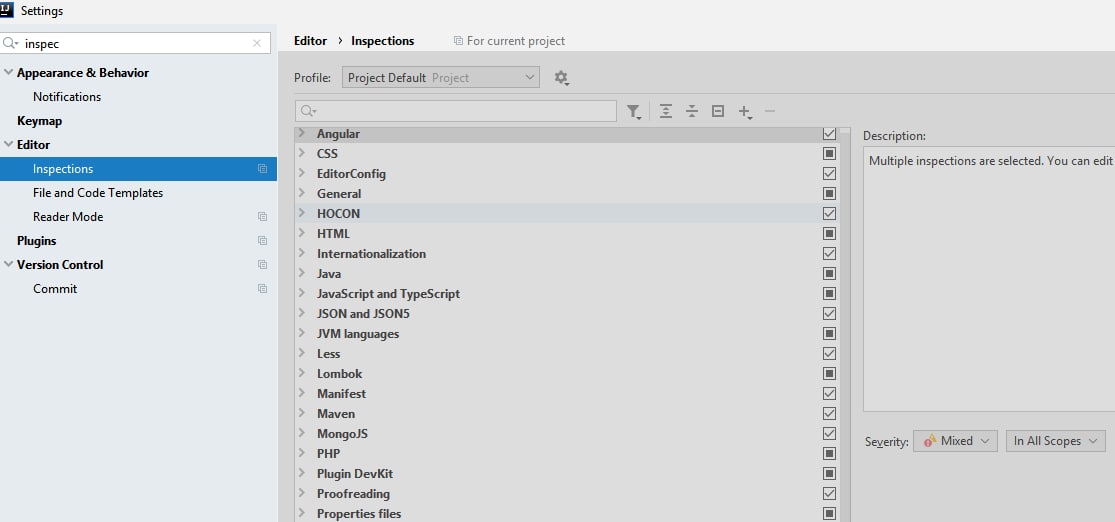Viewport: 1115px width, 522px height.
Task: Toggle the Lombok inspections checkbox
Action: click(829, 373)
